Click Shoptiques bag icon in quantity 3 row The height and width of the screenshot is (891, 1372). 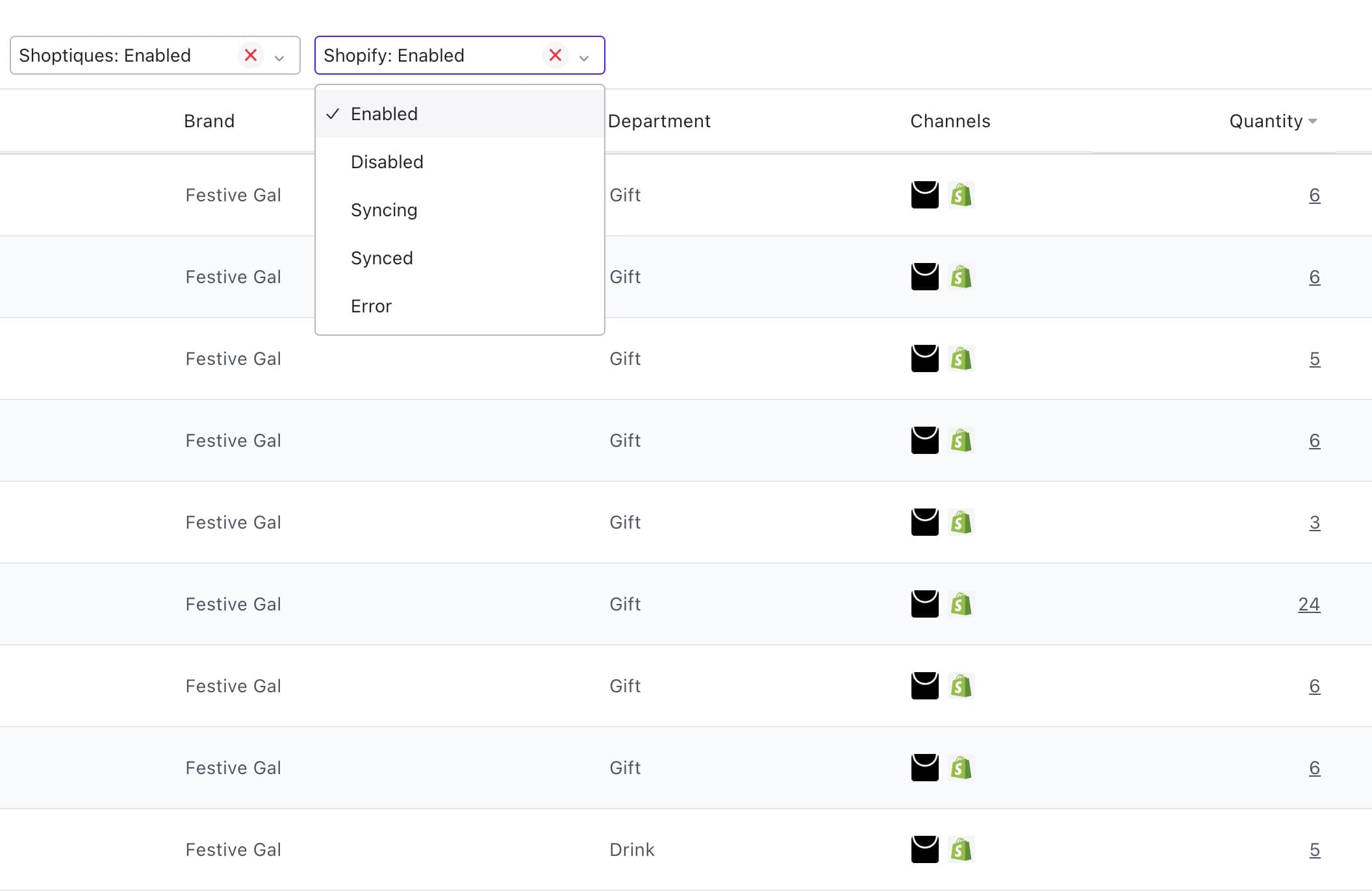tap(925, 522)
